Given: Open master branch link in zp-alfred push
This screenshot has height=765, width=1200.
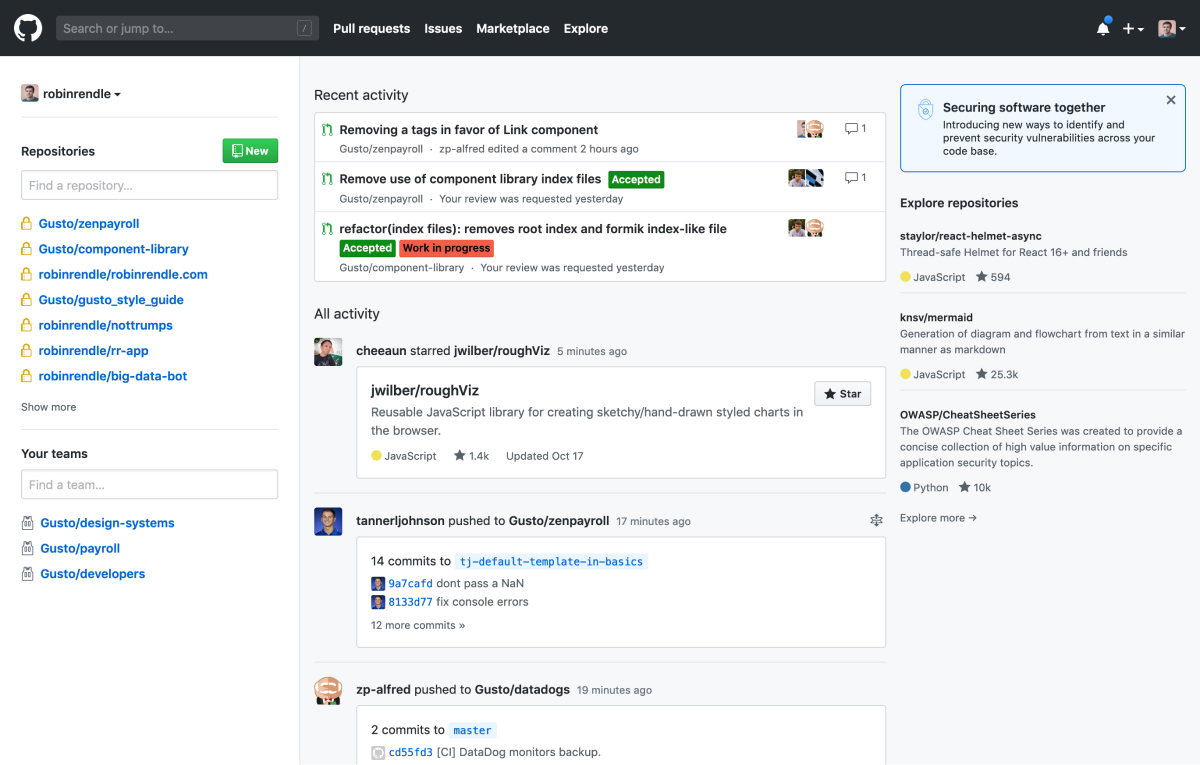Looking at the screenshot, I should [x=472, y=731].
